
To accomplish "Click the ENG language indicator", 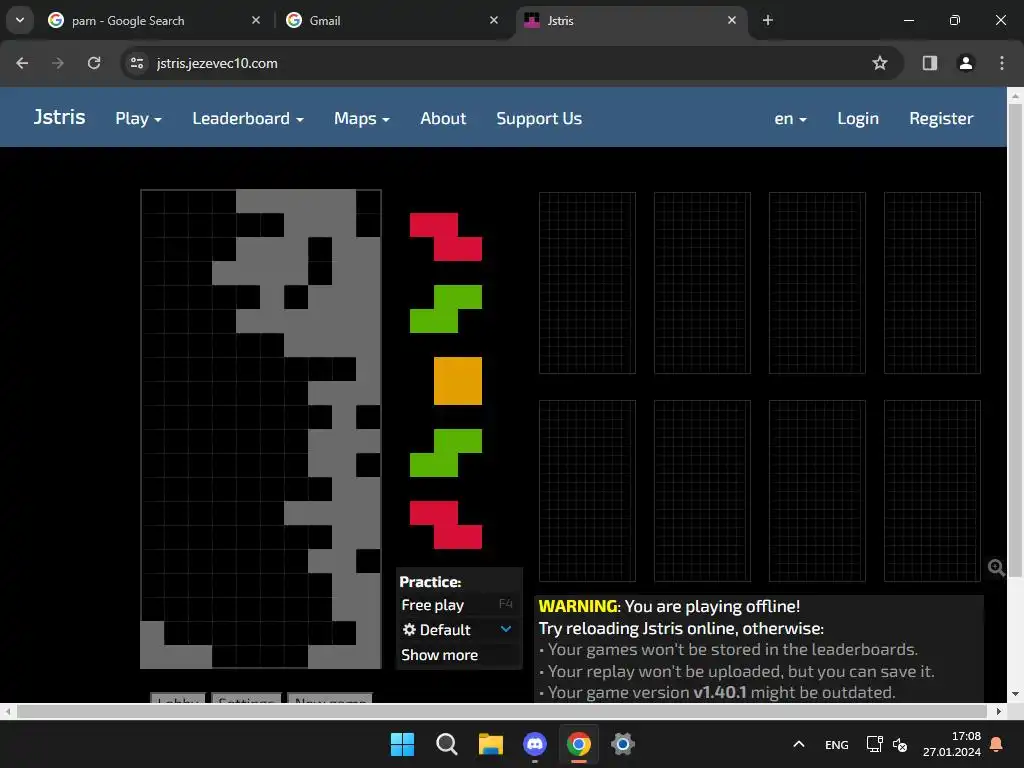I will 837,744.
